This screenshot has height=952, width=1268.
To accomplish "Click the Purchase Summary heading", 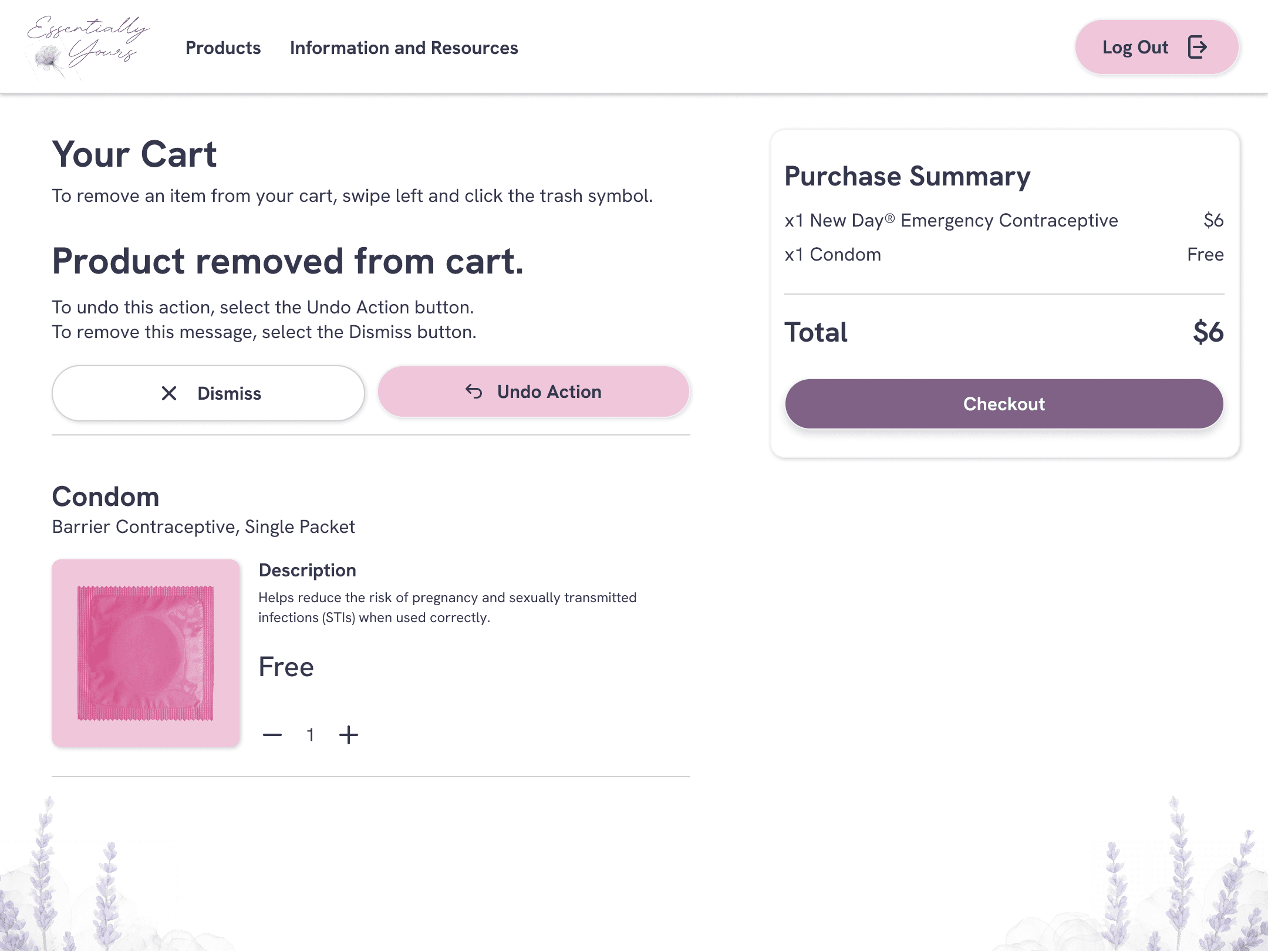I will [x=908, y=176].
